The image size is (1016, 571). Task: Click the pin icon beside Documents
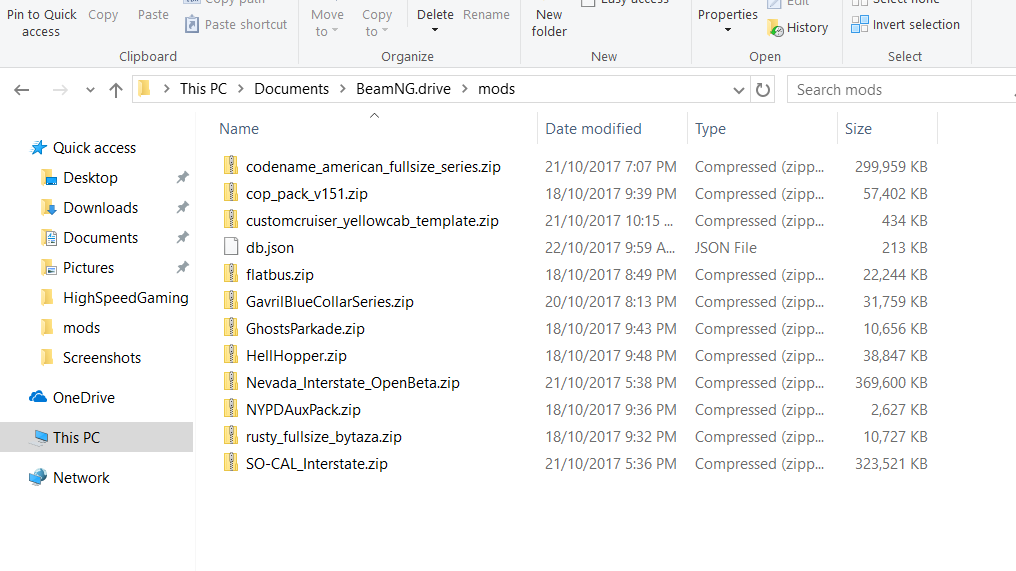pos(183,237)
